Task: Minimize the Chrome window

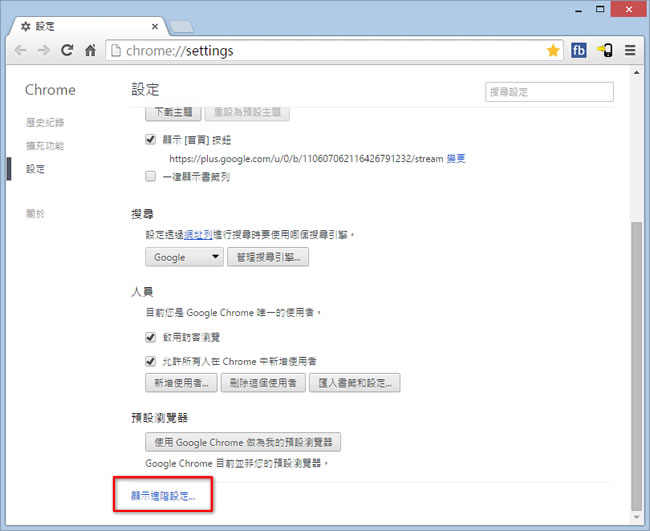Action: pos(578,9)
